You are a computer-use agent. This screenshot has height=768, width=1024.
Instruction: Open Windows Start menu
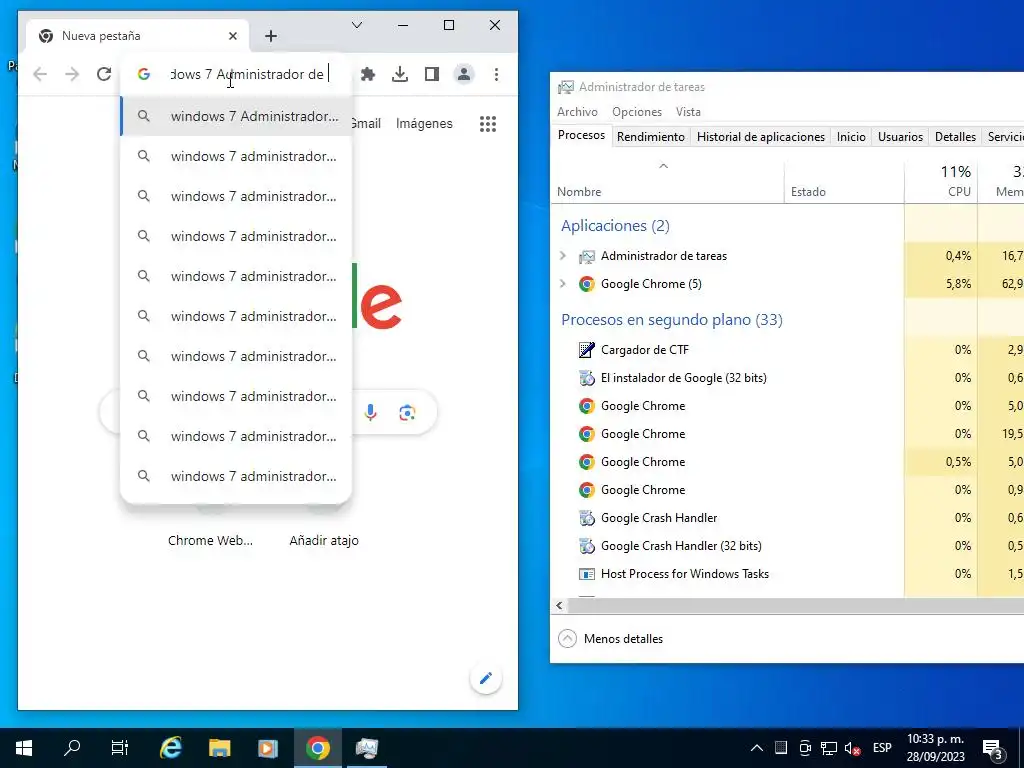[x=24, y=748]
